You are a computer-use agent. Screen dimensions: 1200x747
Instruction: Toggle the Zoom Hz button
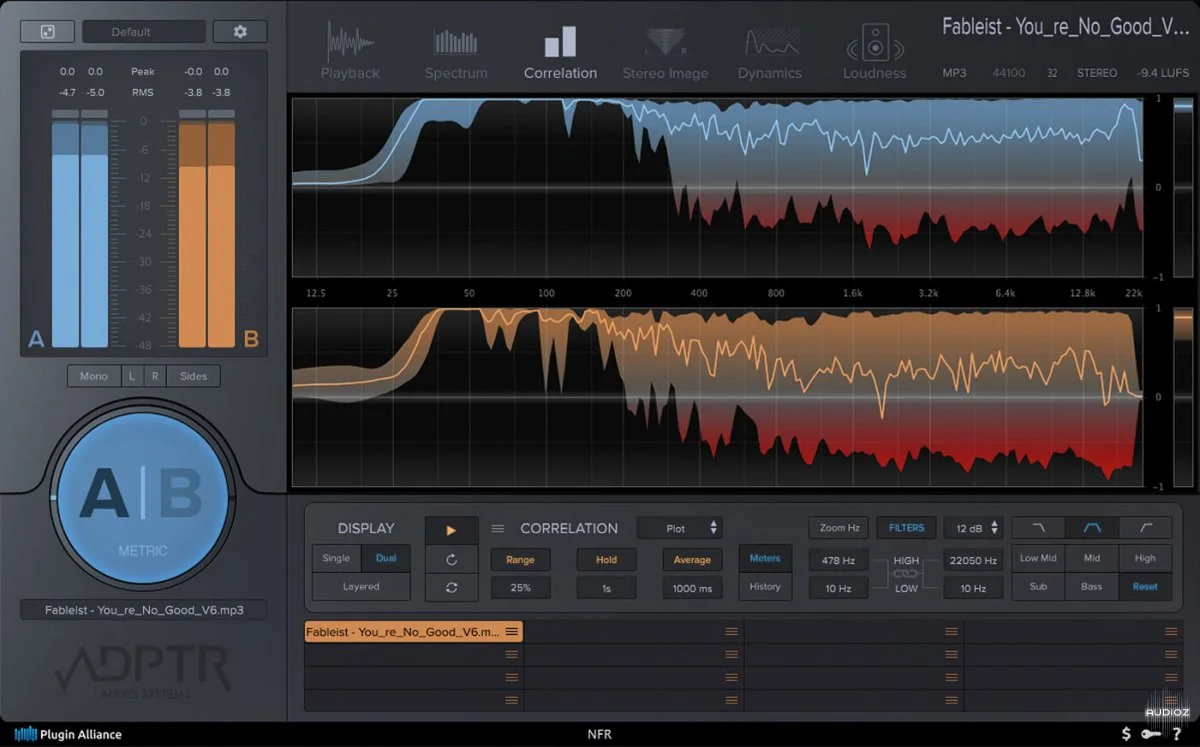[x=839, y=528]
